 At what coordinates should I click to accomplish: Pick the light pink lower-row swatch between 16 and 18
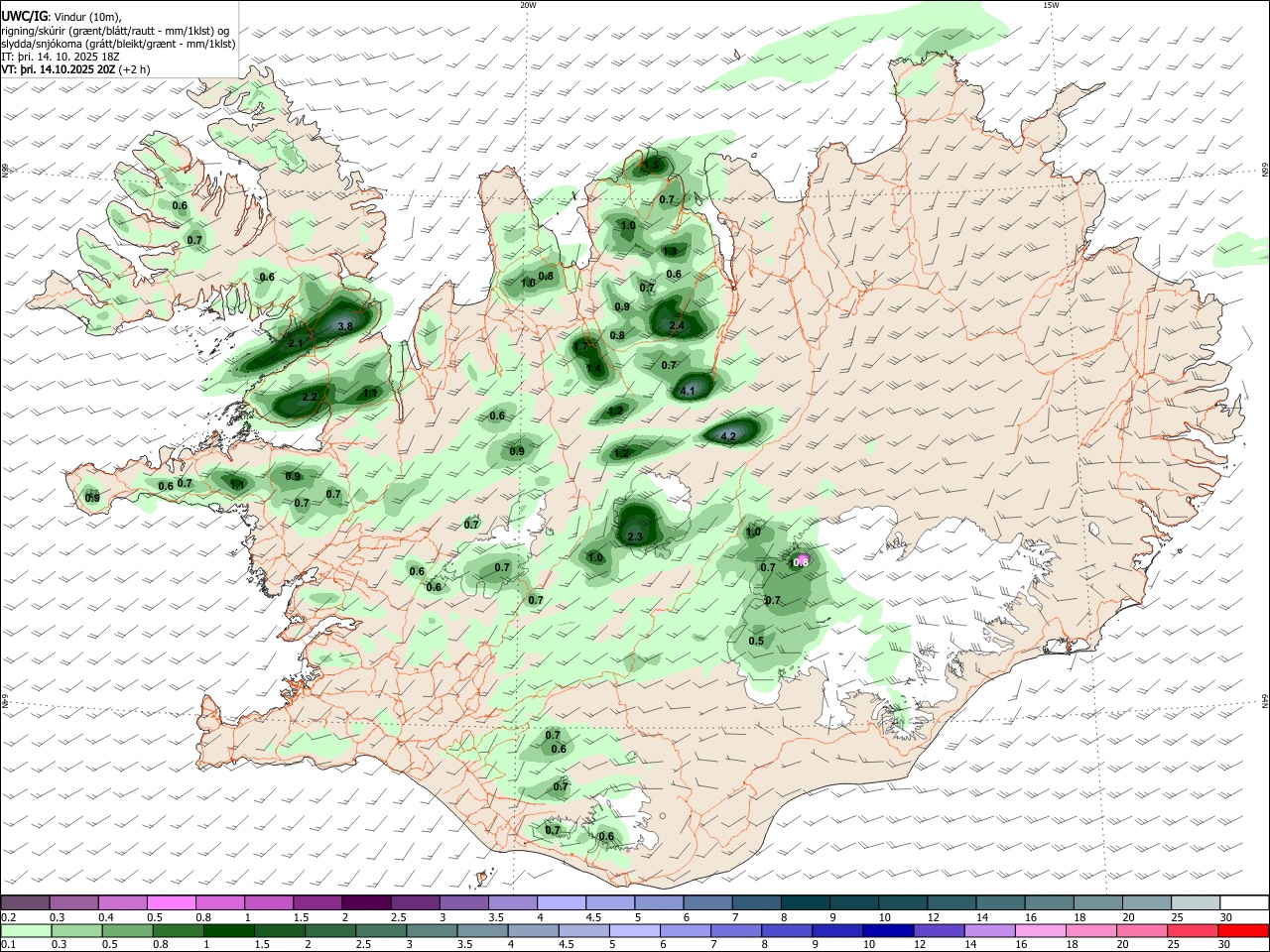[1040, 931]
